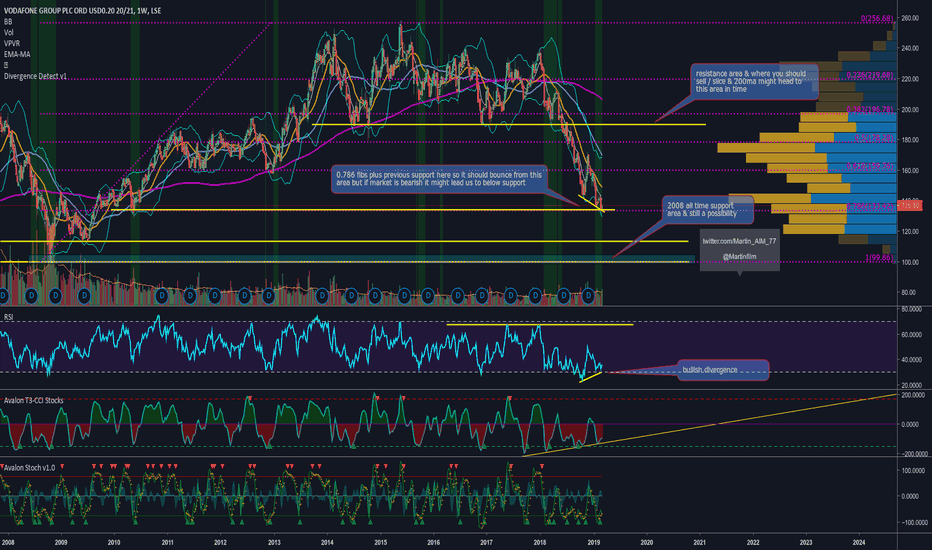This screenshot has height=550, width=932.
Task: Click the 0(256.68) fib level label
Action: [877, 18]
